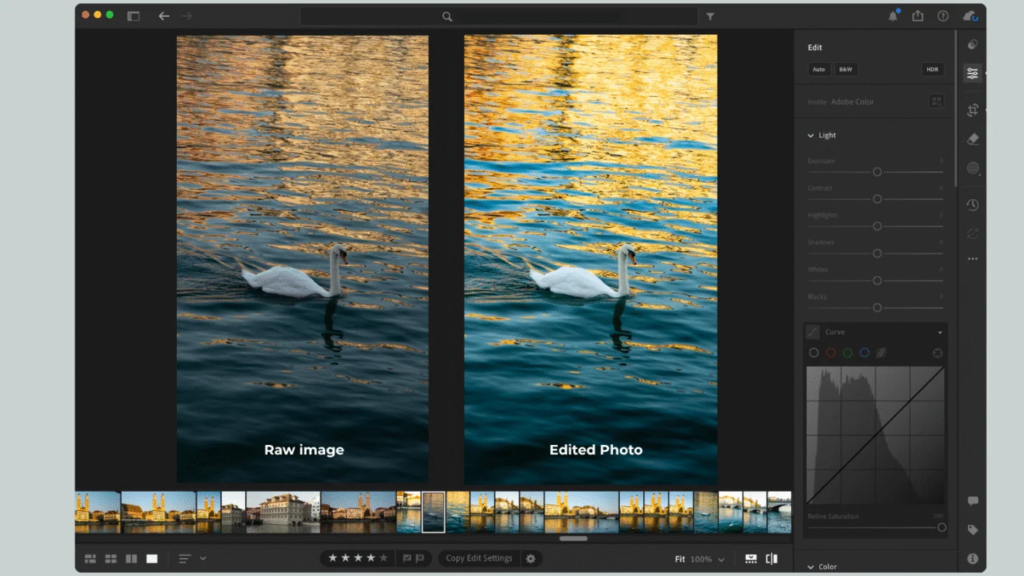The image size is (1024, 576).
Task: Toggle the show original compare icon
Action: [x=771, y=558]
